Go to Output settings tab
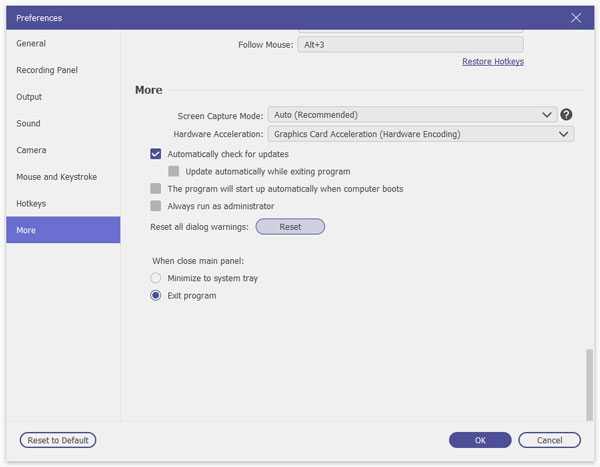 pyautogui.click(x=29, y=97)
